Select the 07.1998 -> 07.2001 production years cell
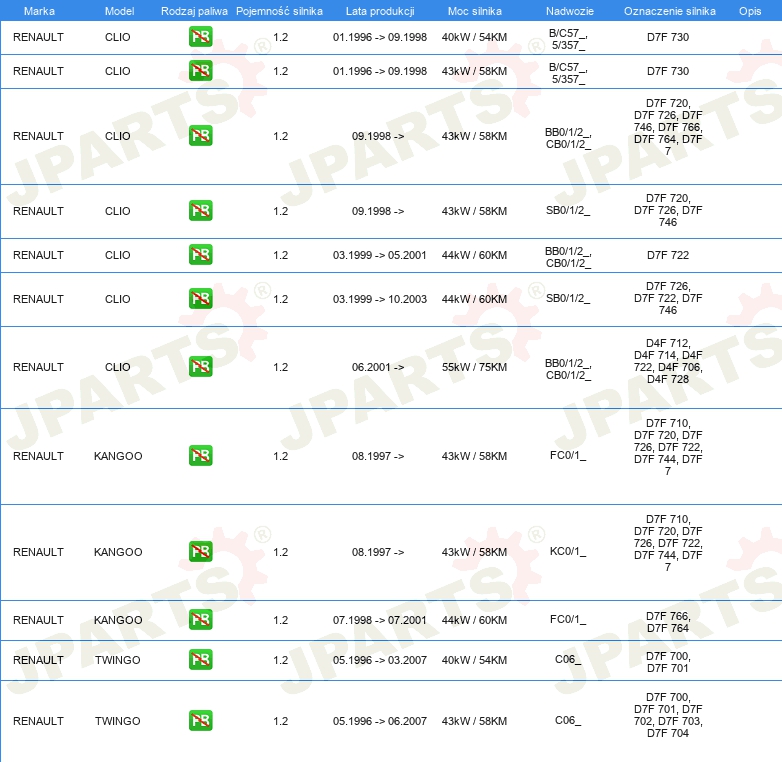The image size is (782, 762). 380,620
